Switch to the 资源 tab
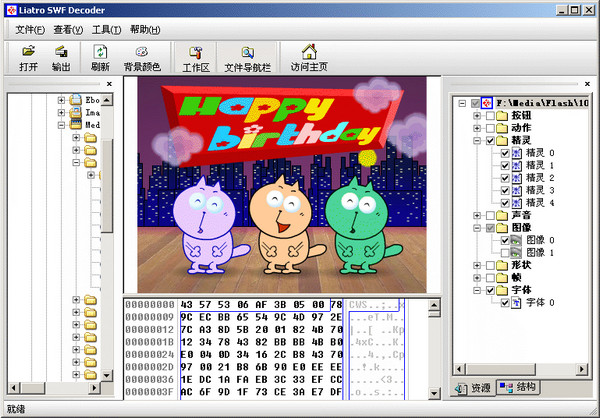The height and width of the screenshot is (418, 600). [474, 388]
